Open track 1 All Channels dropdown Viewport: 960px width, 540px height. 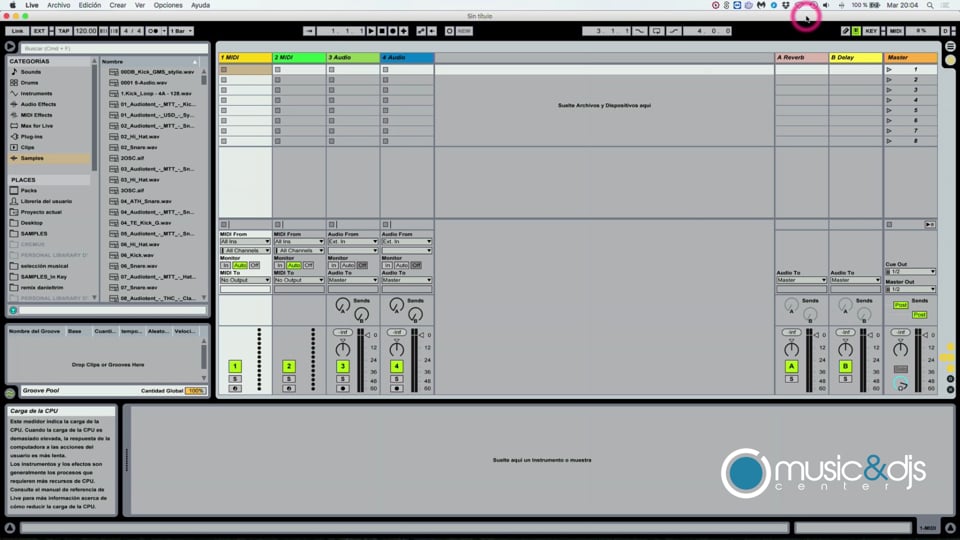tap(245, 250)
